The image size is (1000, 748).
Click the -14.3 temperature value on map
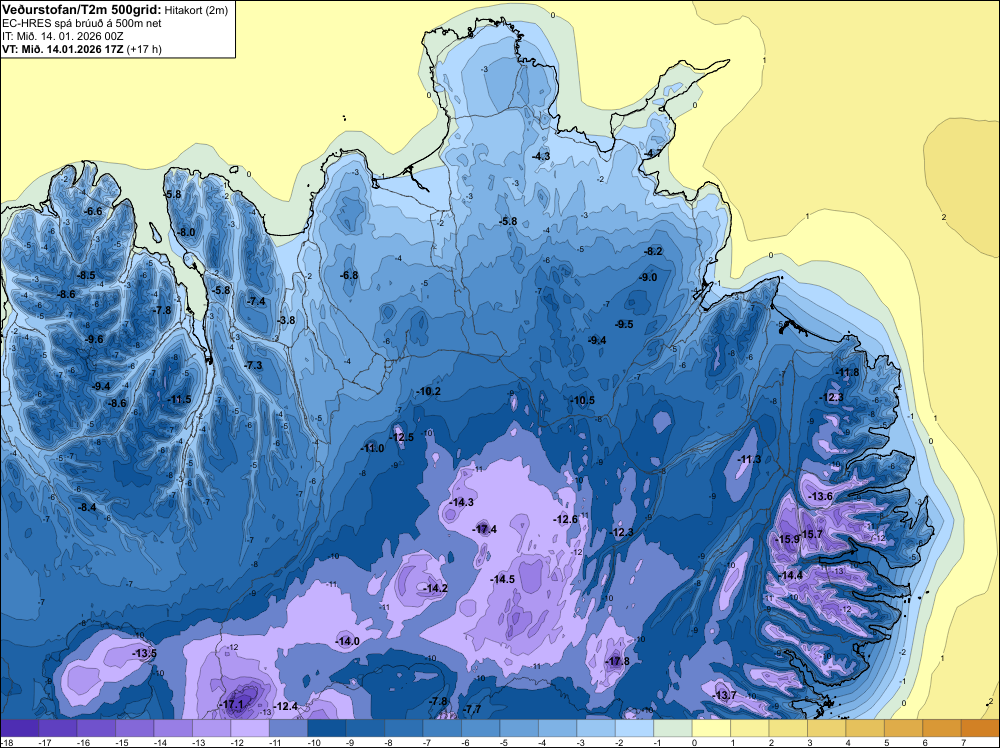point(462,502)
